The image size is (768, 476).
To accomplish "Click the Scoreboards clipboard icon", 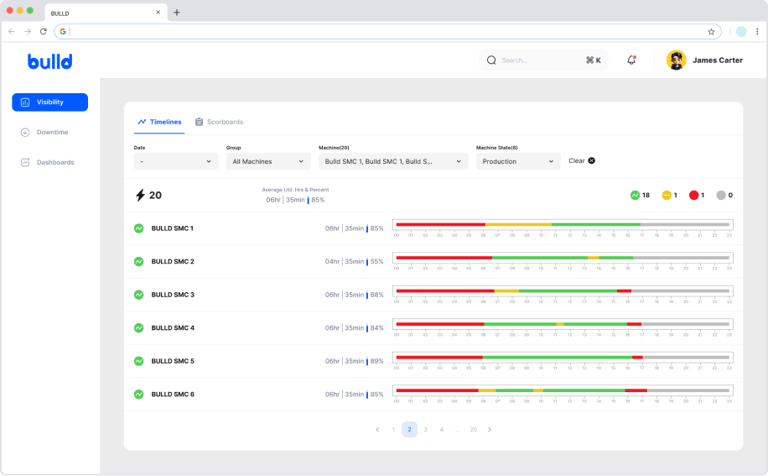I will 199,122.
